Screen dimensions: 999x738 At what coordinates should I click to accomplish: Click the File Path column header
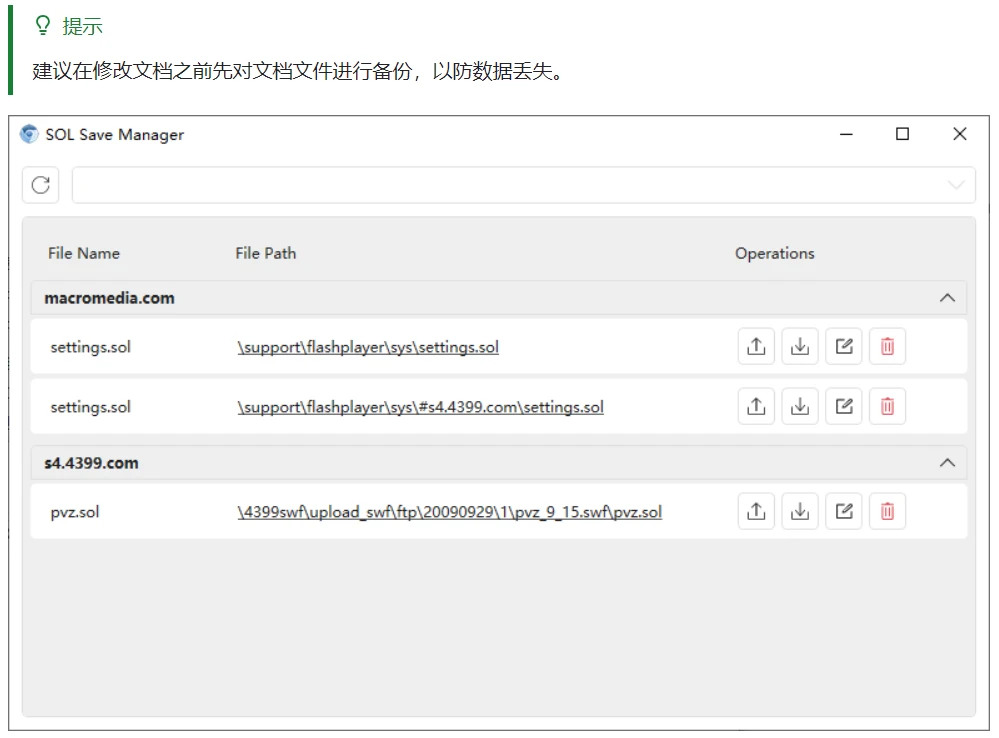click(266, 254)
